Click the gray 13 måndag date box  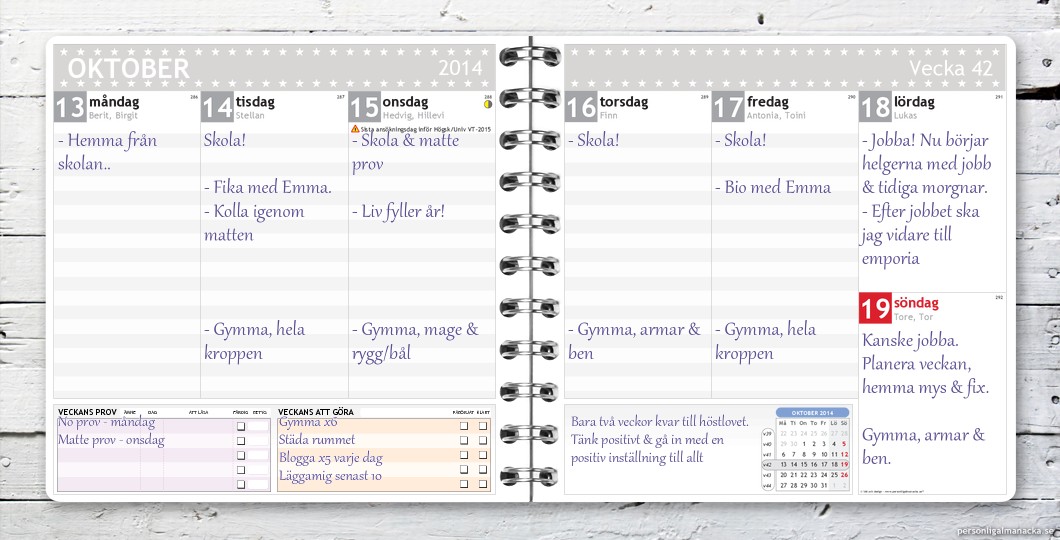click(70, 108)
